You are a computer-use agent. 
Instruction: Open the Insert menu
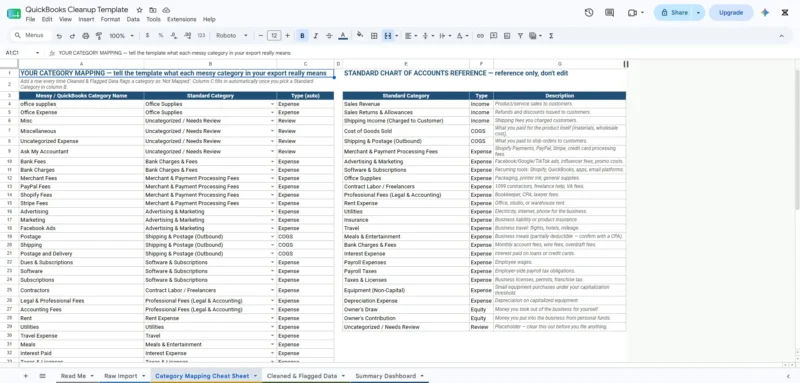[86, 19]
